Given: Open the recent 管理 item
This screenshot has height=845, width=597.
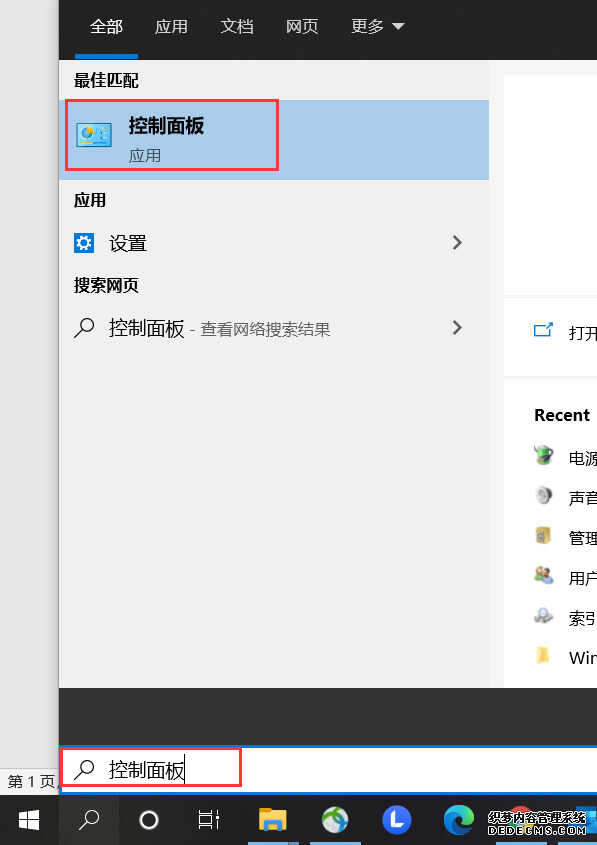Looking at the screenshot, I should (x=582, y=538).
